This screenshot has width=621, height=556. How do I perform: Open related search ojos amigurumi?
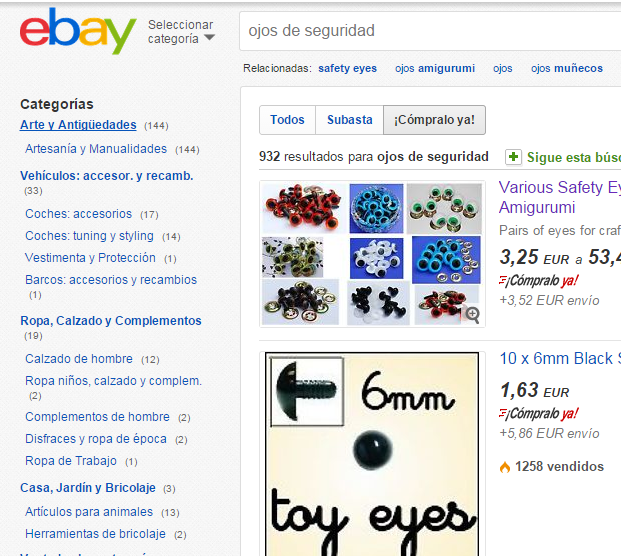point(434,68)
